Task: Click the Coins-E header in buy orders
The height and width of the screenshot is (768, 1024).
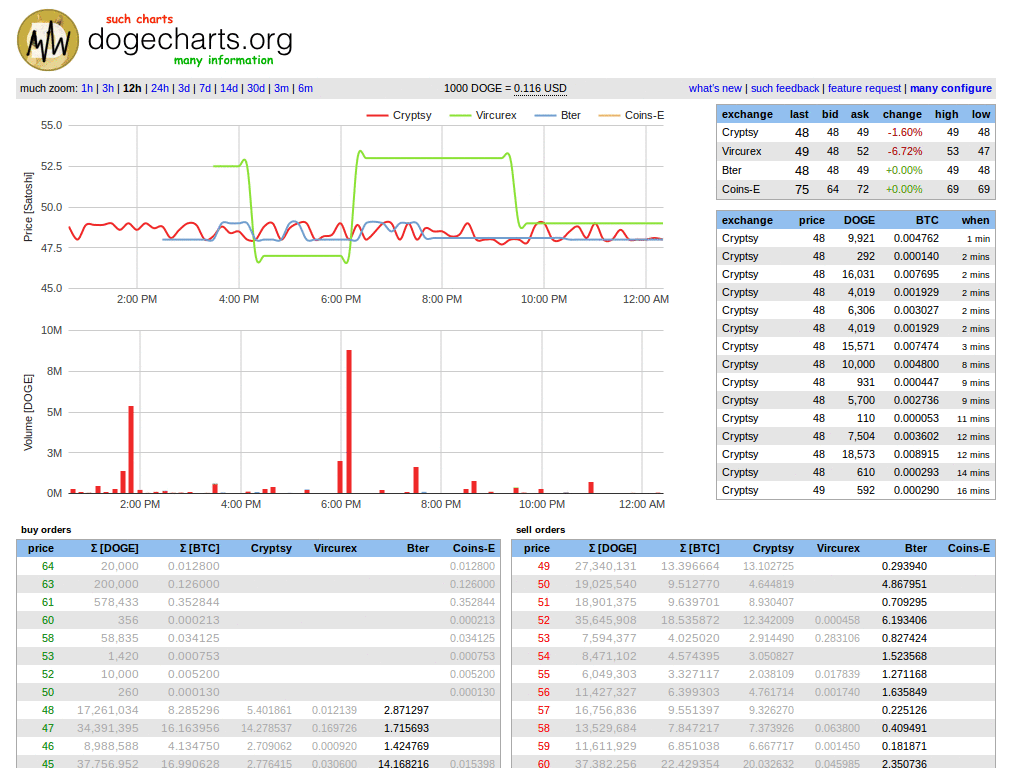Action: coord(473,549)
